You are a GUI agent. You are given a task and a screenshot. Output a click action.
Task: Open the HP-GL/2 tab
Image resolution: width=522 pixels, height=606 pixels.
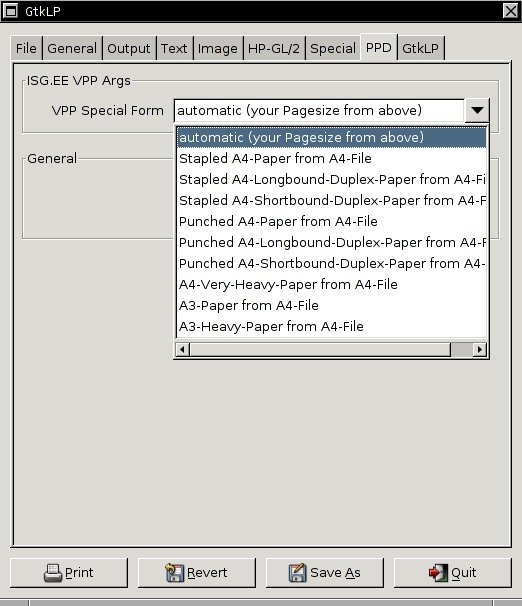click(x=274, y=48)
